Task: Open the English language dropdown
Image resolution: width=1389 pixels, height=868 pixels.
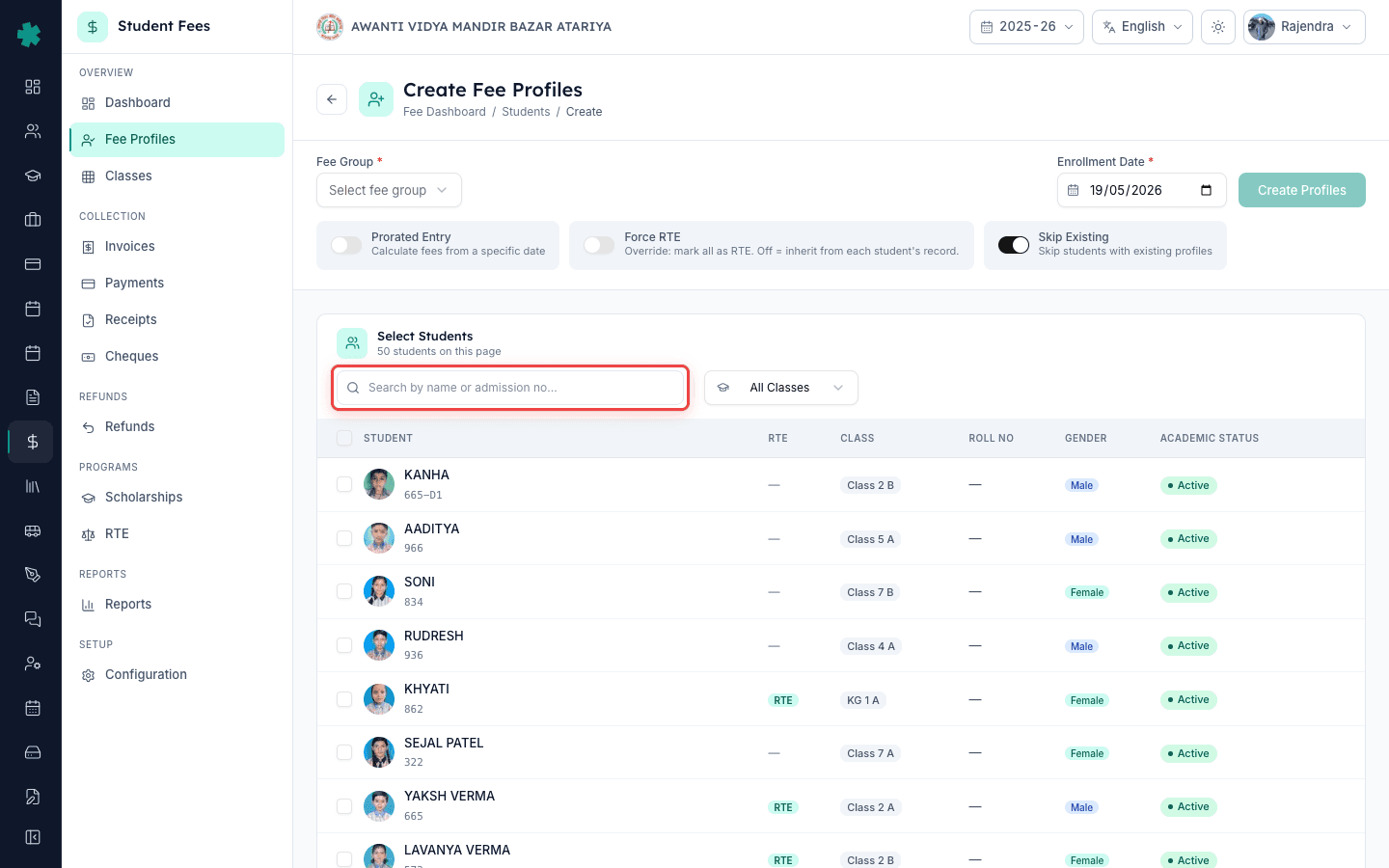Action: (1142, 27)
